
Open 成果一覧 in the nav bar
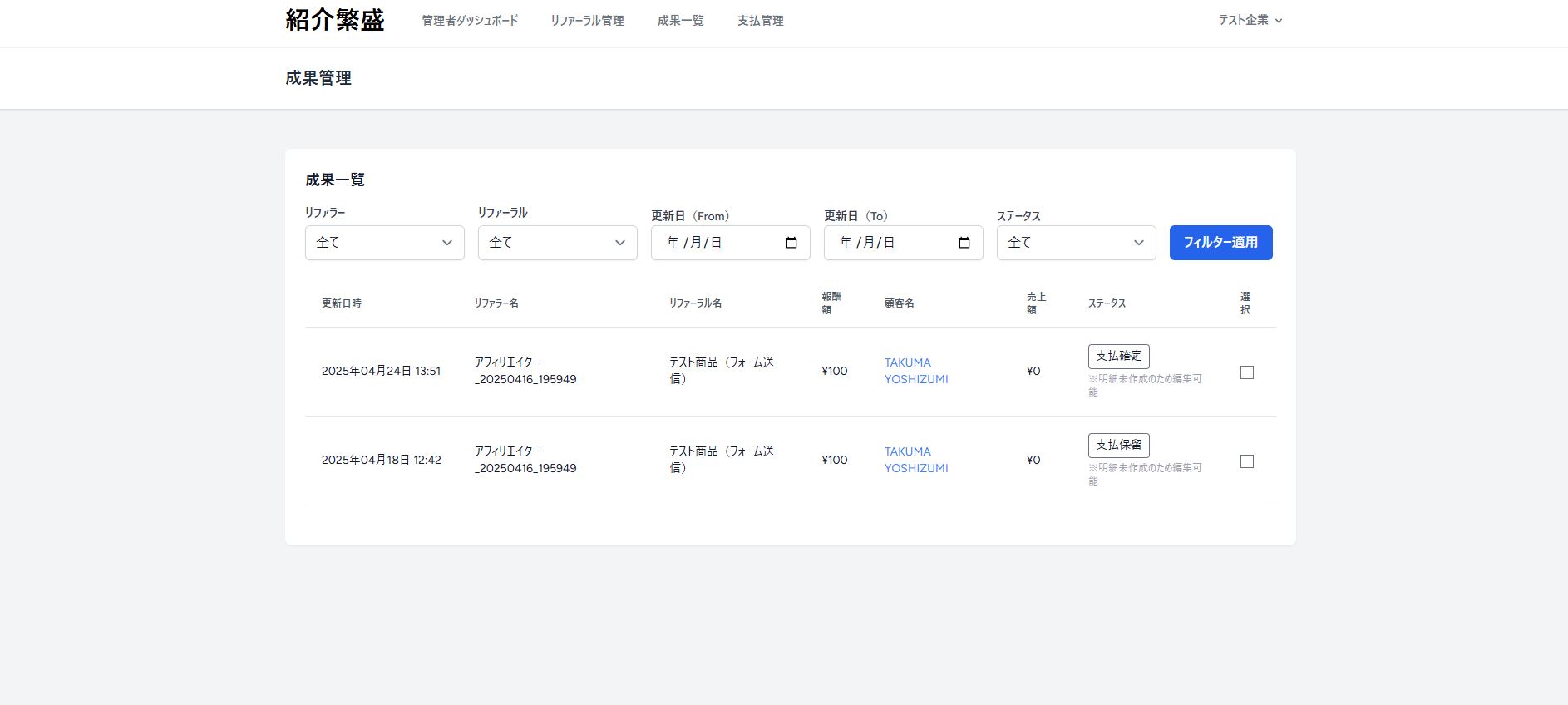tap(681, 20)
